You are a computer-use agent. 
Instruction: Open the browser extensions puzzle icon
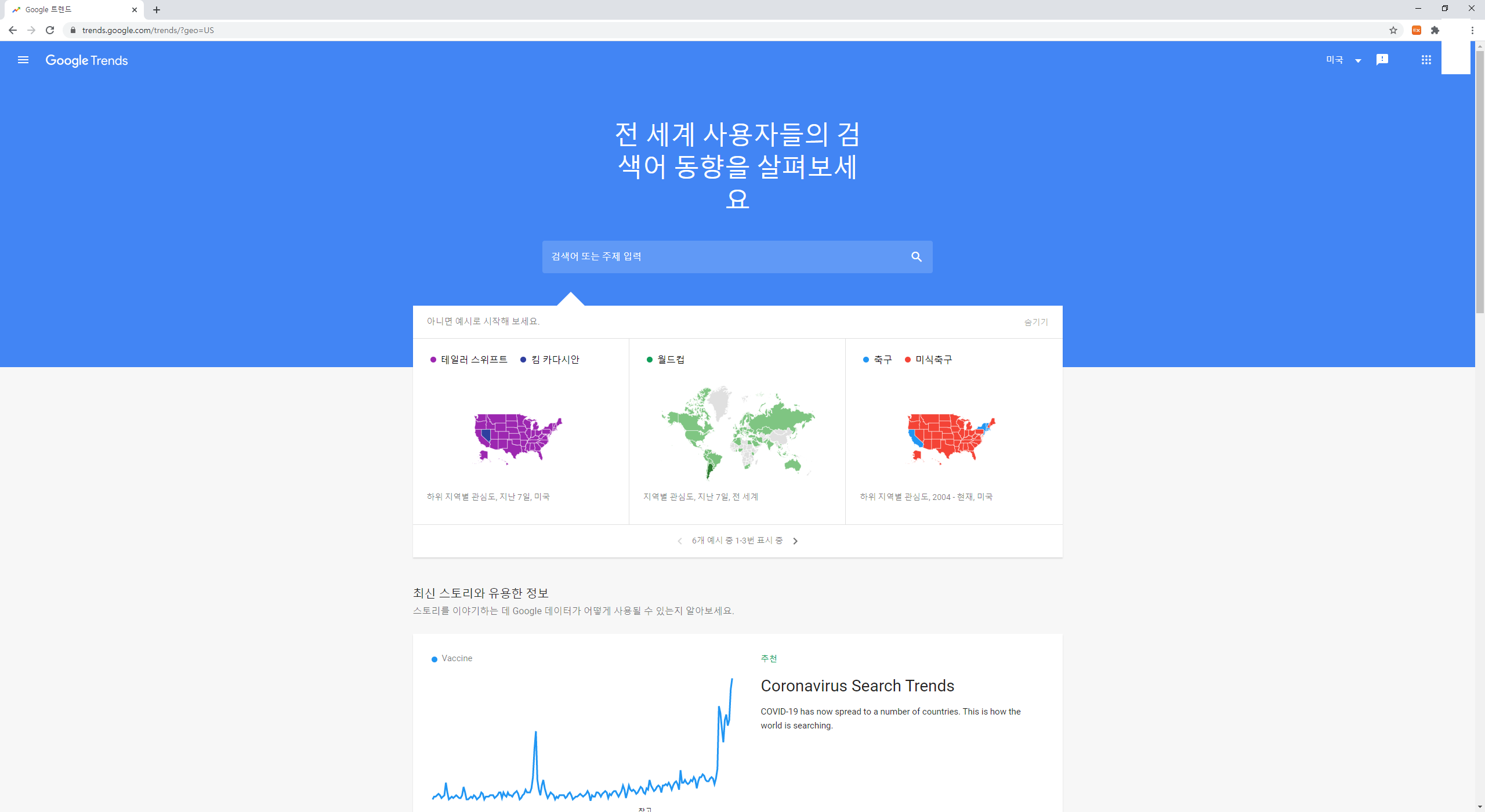point(1435,30)
